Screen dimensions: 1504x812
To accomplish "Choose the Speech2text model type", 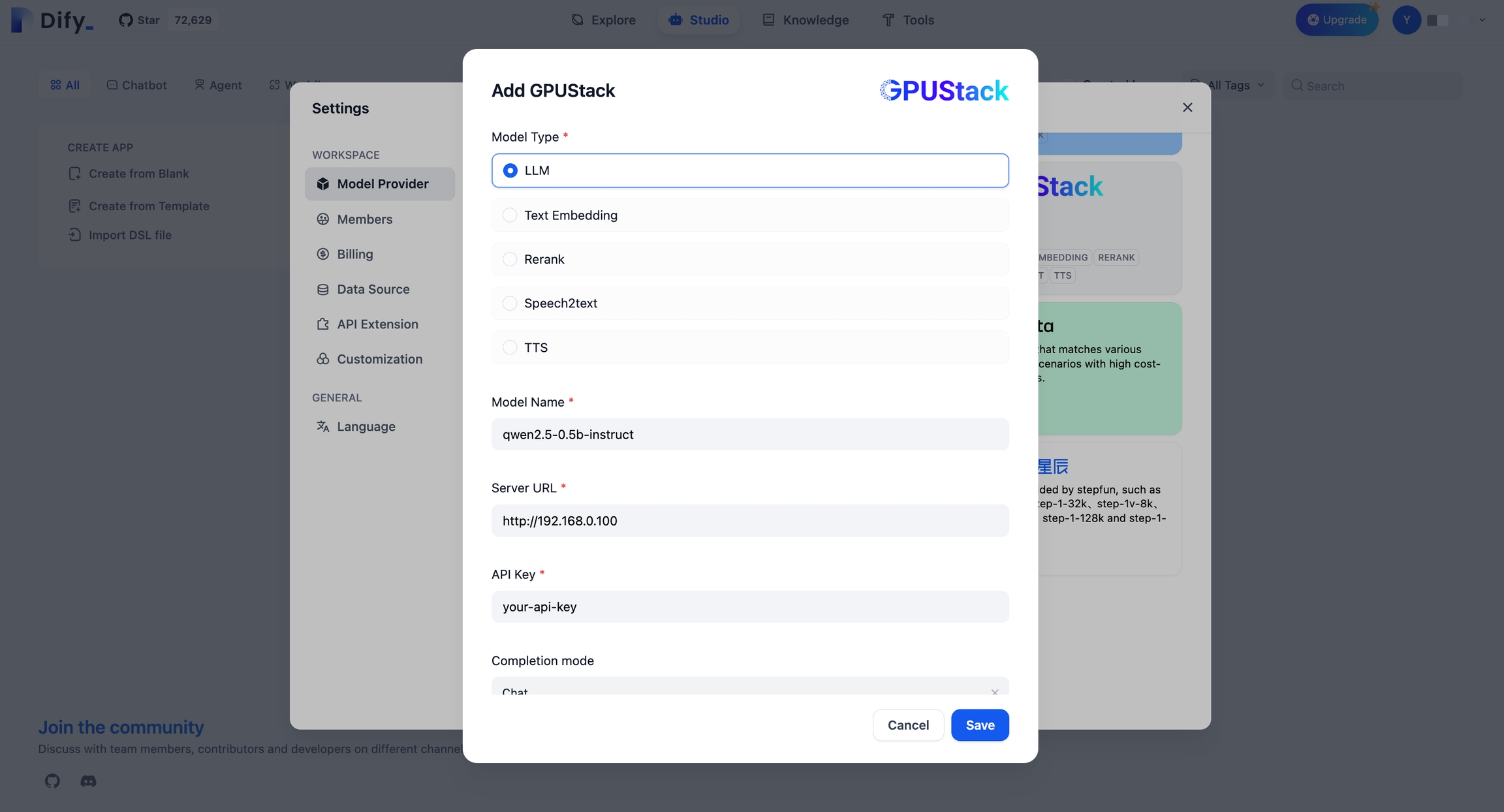I will tap(510, 304).
